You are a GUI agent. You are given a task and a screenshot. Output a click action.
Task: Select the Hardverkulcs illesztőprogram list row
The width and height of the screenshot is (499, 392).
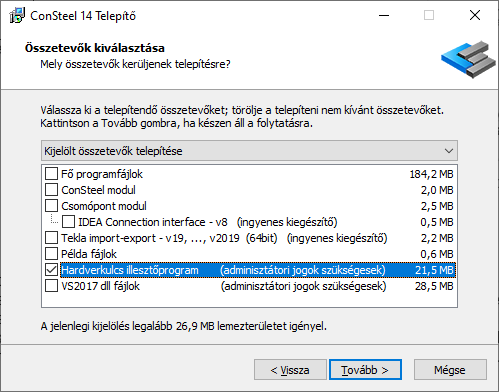[258, 270]
